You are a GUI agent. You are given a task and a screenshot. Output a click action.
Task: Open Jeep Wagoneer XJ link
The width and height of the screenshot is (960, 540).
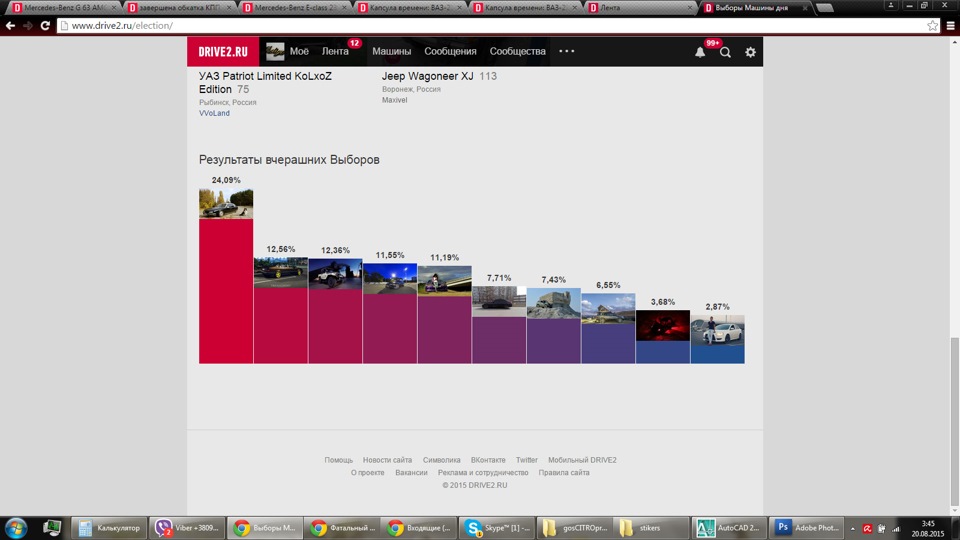click(x=427, y=77)
